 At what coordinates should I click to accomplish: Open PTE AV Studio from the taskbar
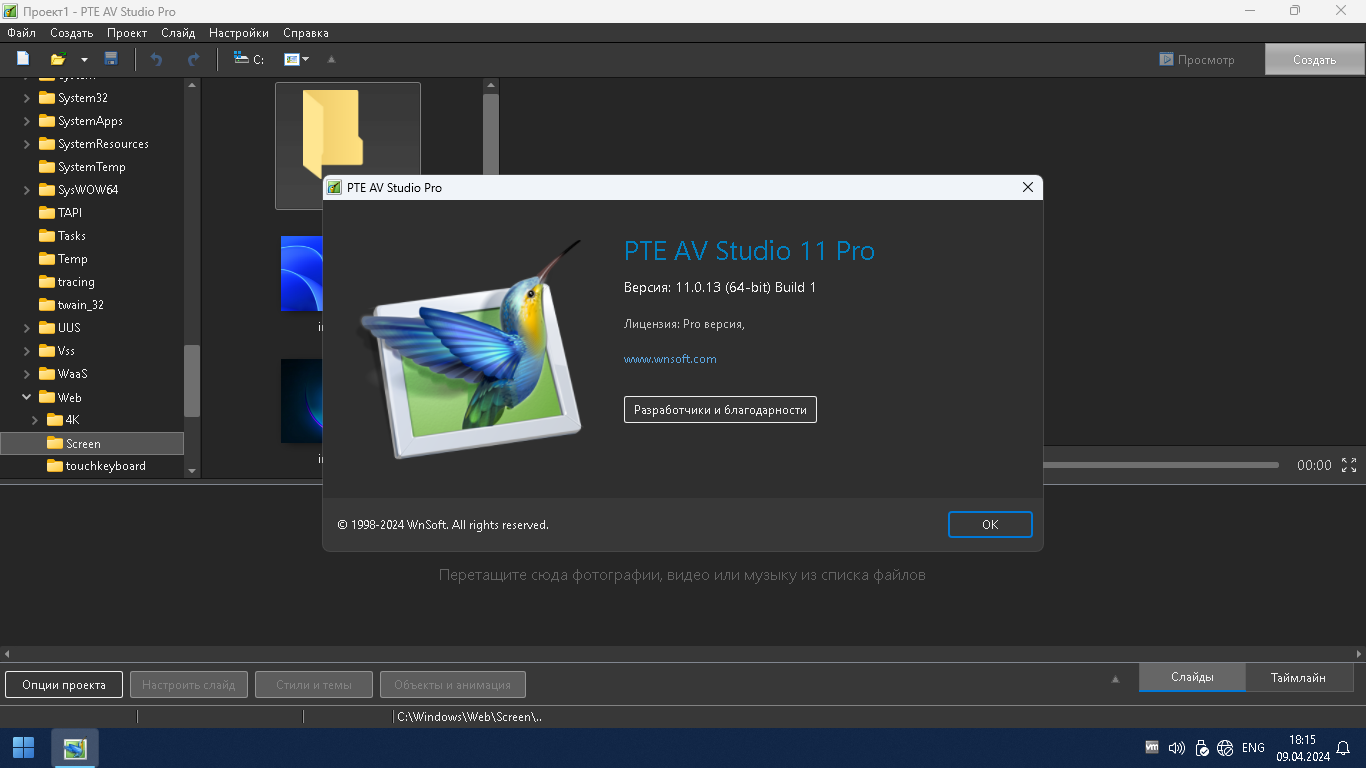click(75, 748)
